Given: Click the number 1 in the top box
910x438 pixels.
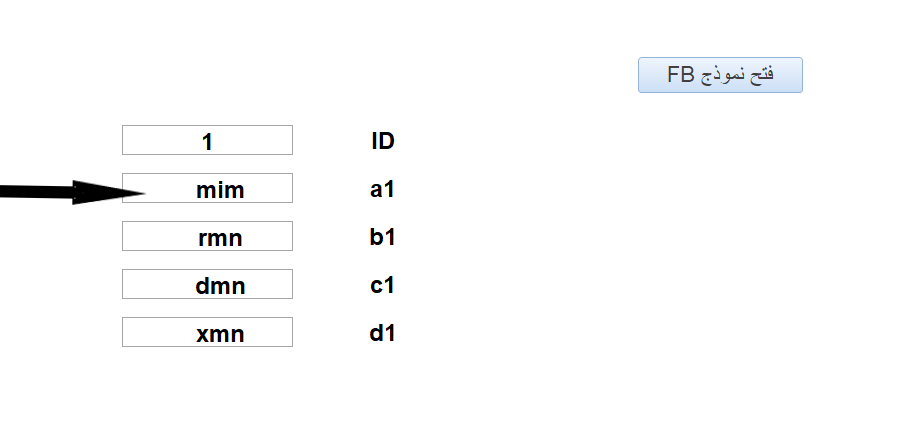Looking at the screenshot, I should (x=207, y=142).
